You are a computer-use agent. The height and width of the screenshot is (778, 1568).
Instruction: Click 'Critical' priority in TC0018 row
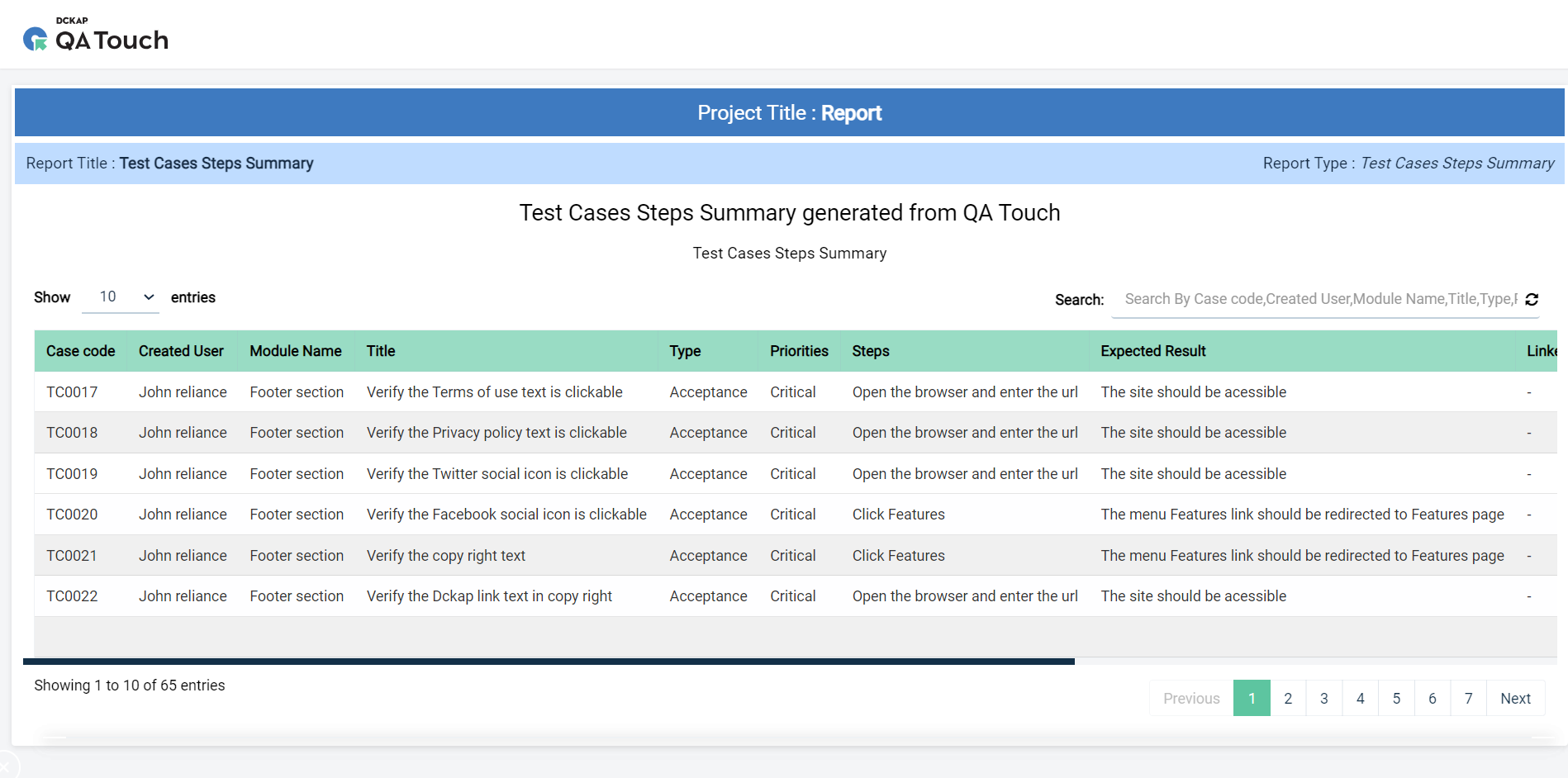click(x=793, y=433)
